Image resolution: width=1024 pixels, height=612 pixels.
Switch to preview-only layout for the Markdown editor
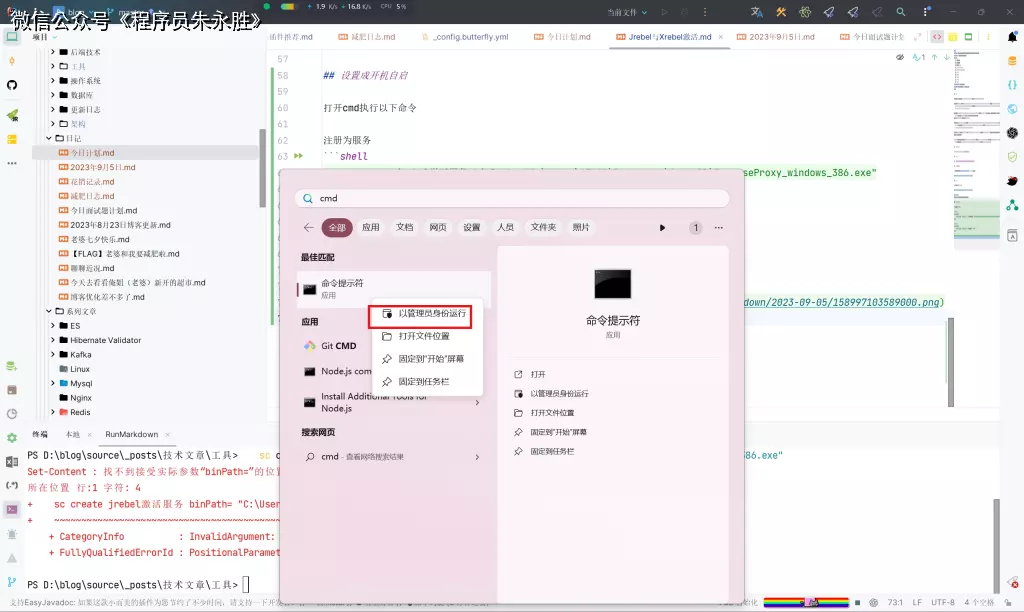coord(970,36)
